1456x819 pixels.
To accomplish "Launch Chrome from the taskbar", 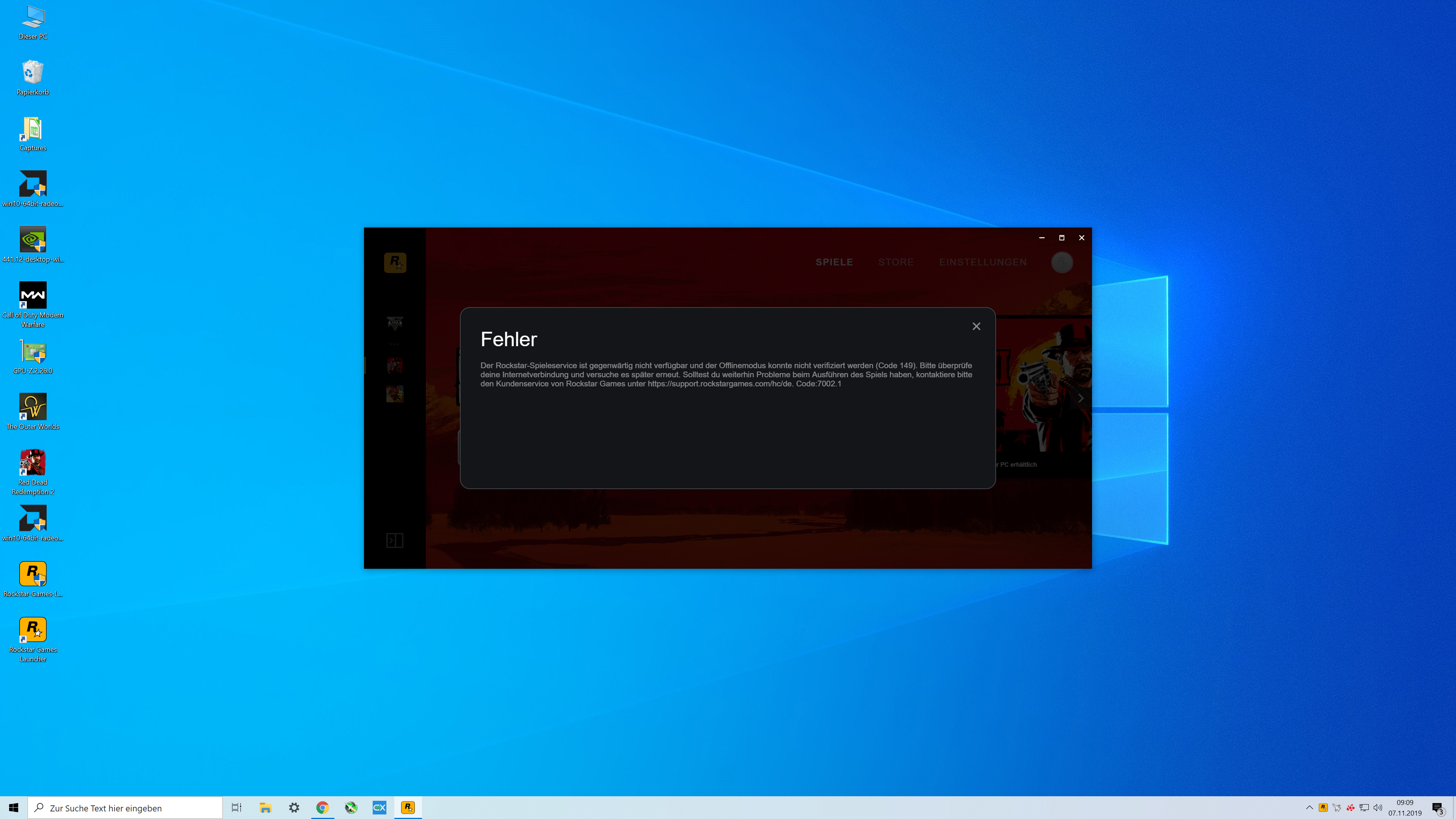I will [x=323, y=807].
